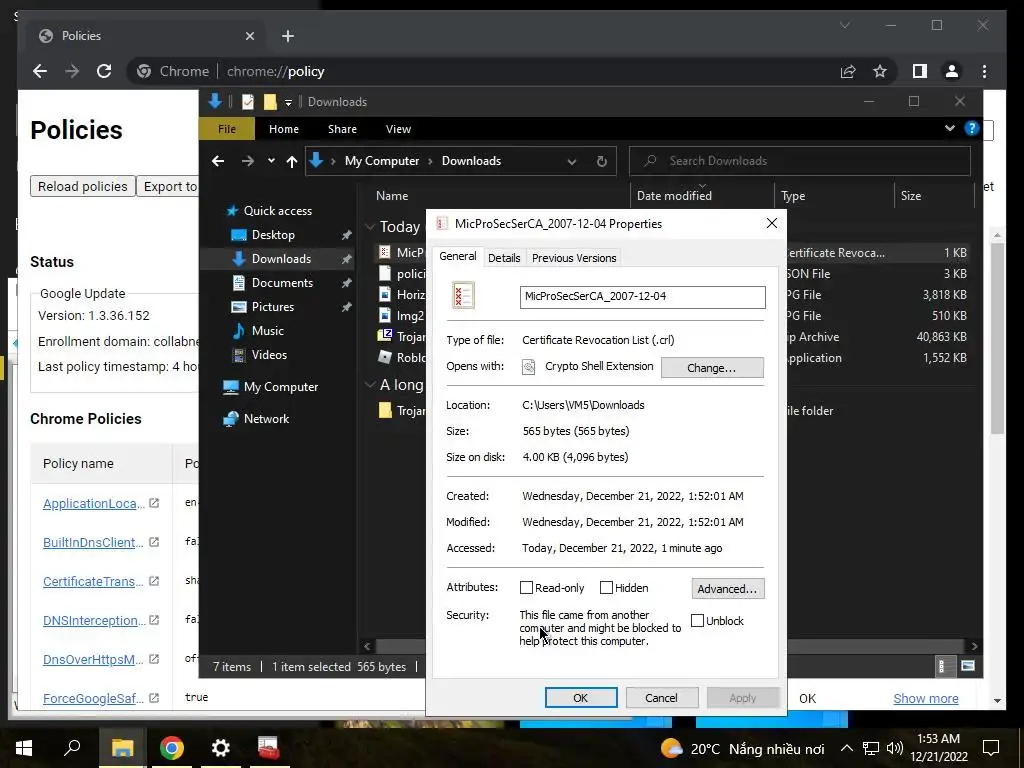
Task: Close the Properties dialog with X
Action: [x=771, y=223]
